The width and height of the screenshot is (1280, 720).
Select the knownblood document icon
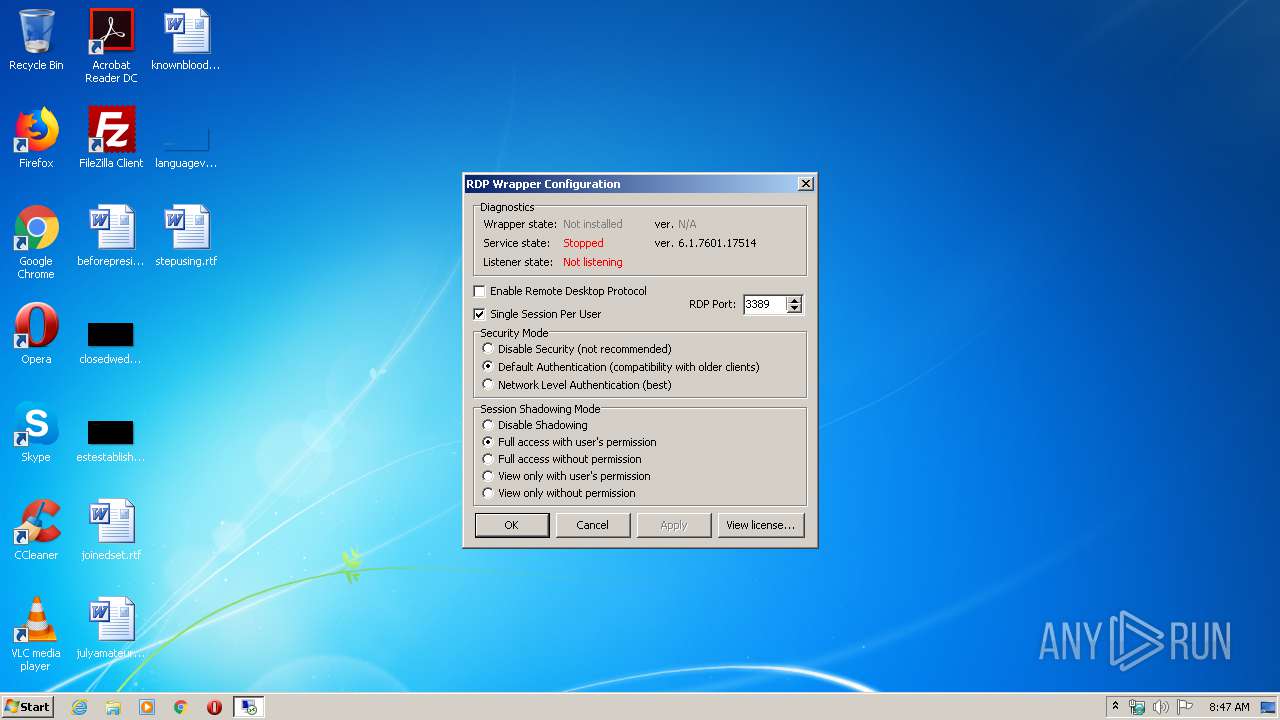[186, 40]
